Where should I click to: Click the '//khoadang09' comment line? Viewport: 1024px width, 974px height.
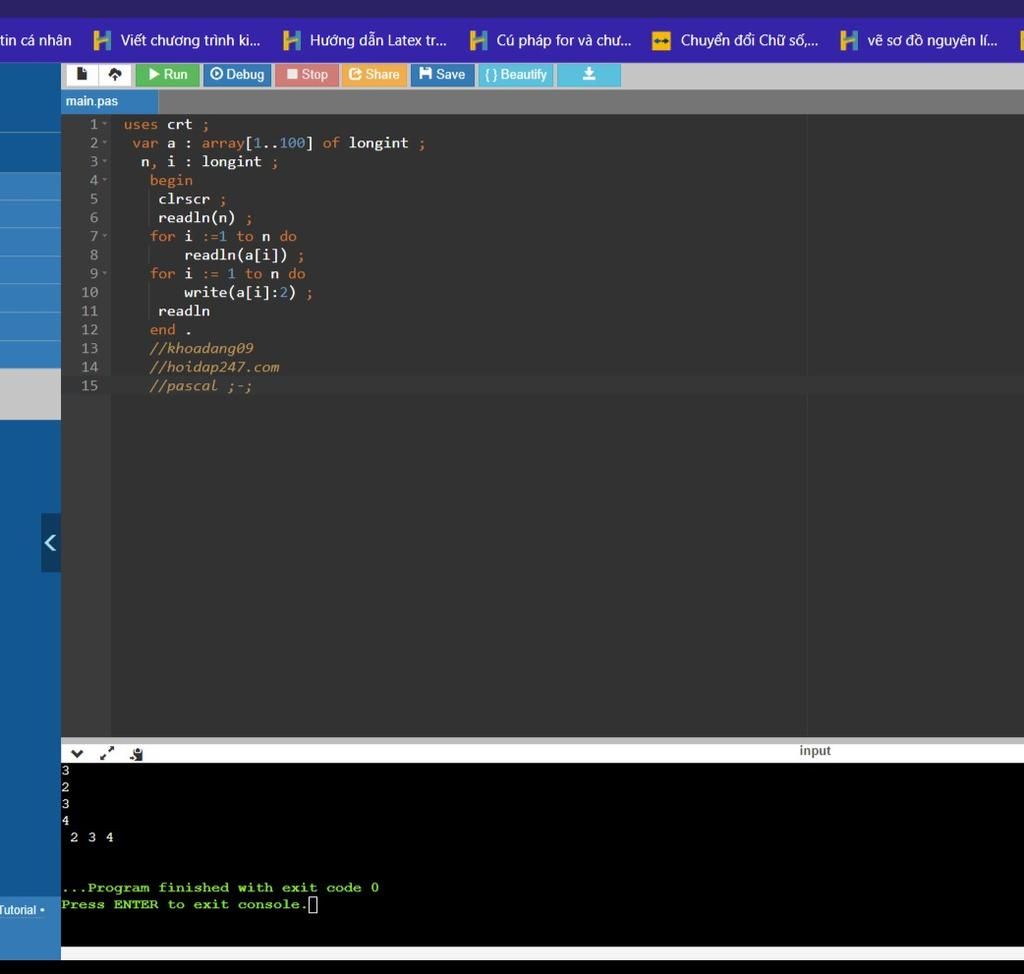pos(201,348)
